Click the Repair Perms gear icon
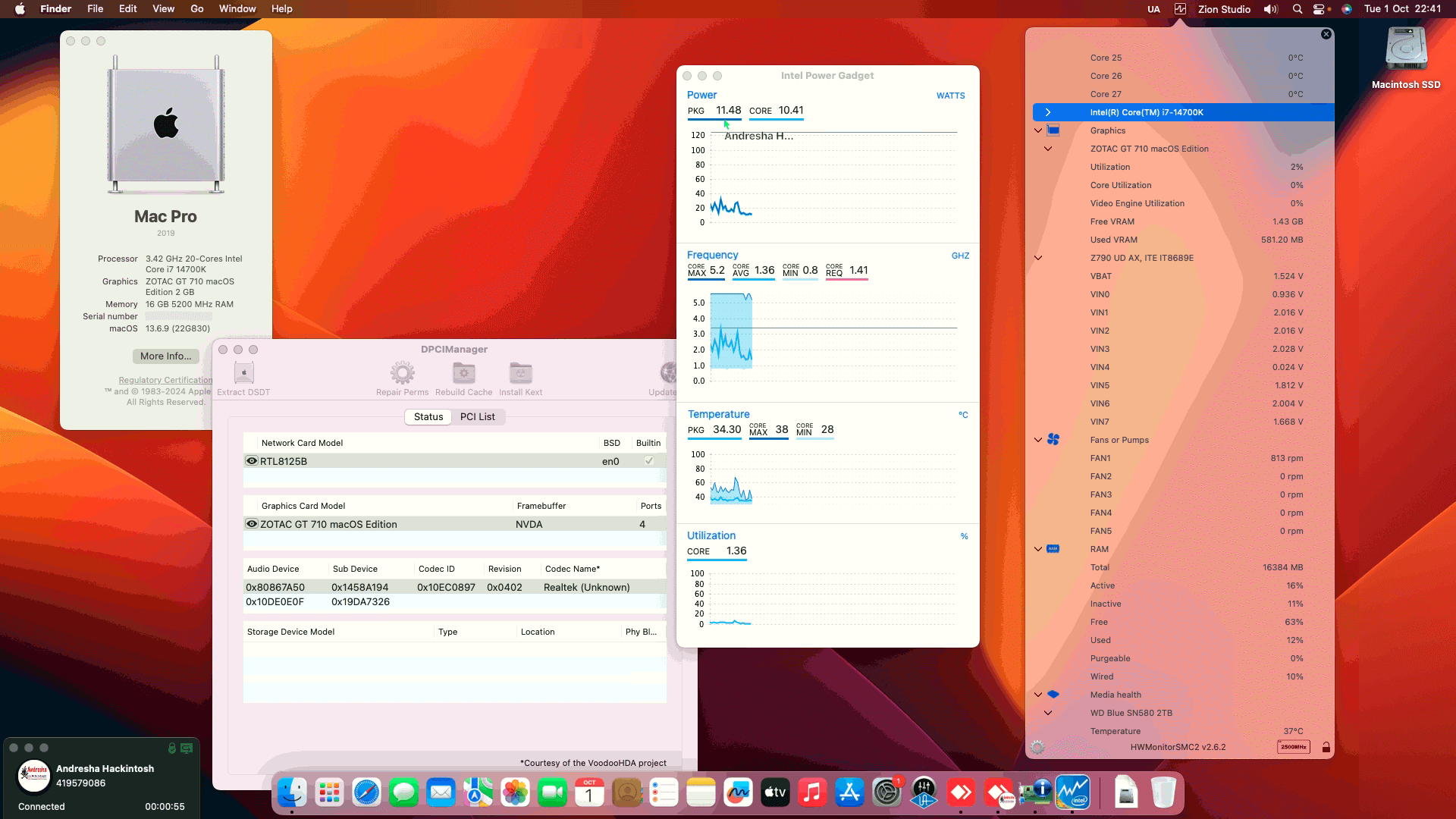 [402, 372]
